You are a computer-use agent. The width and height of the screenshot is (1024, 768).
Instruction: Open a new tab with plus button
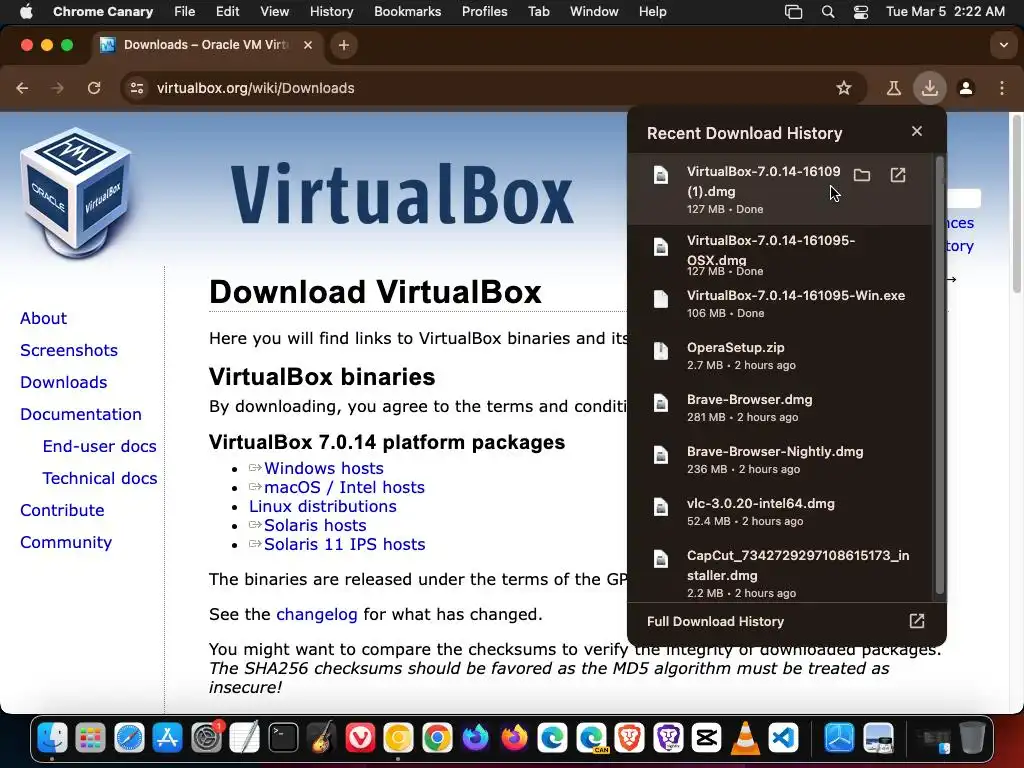coord(344,45)
